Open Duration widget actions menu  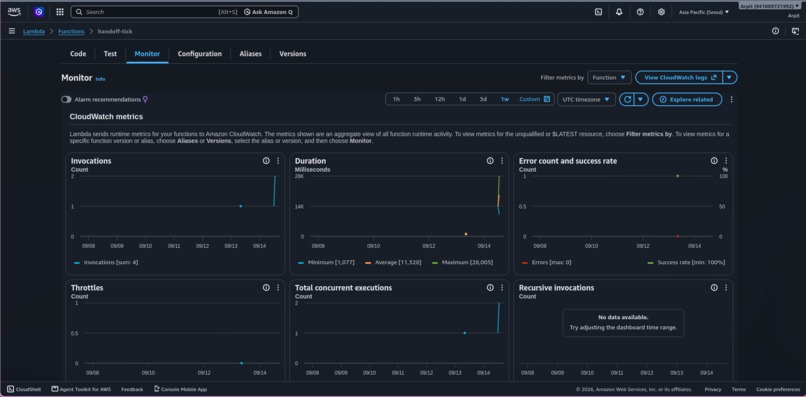[x=502, y=160]
